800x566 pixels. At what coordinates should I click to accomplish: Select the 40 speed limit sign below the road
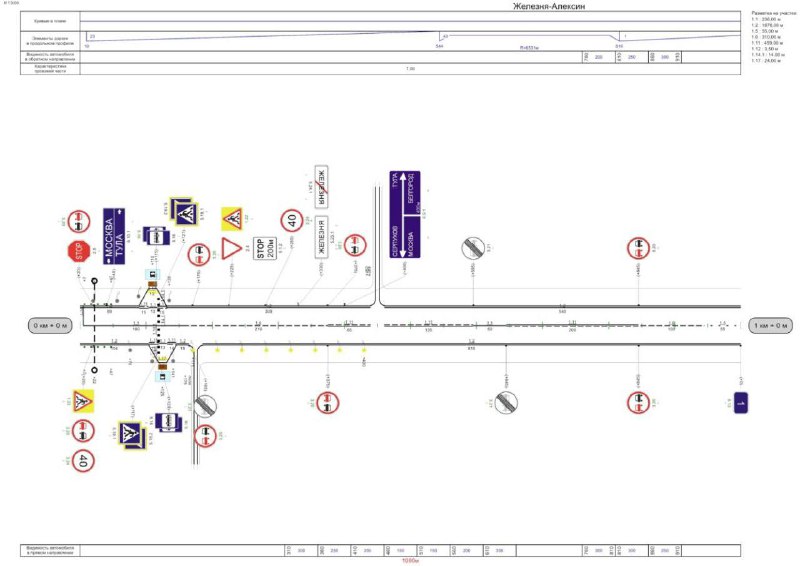[83, 461]
